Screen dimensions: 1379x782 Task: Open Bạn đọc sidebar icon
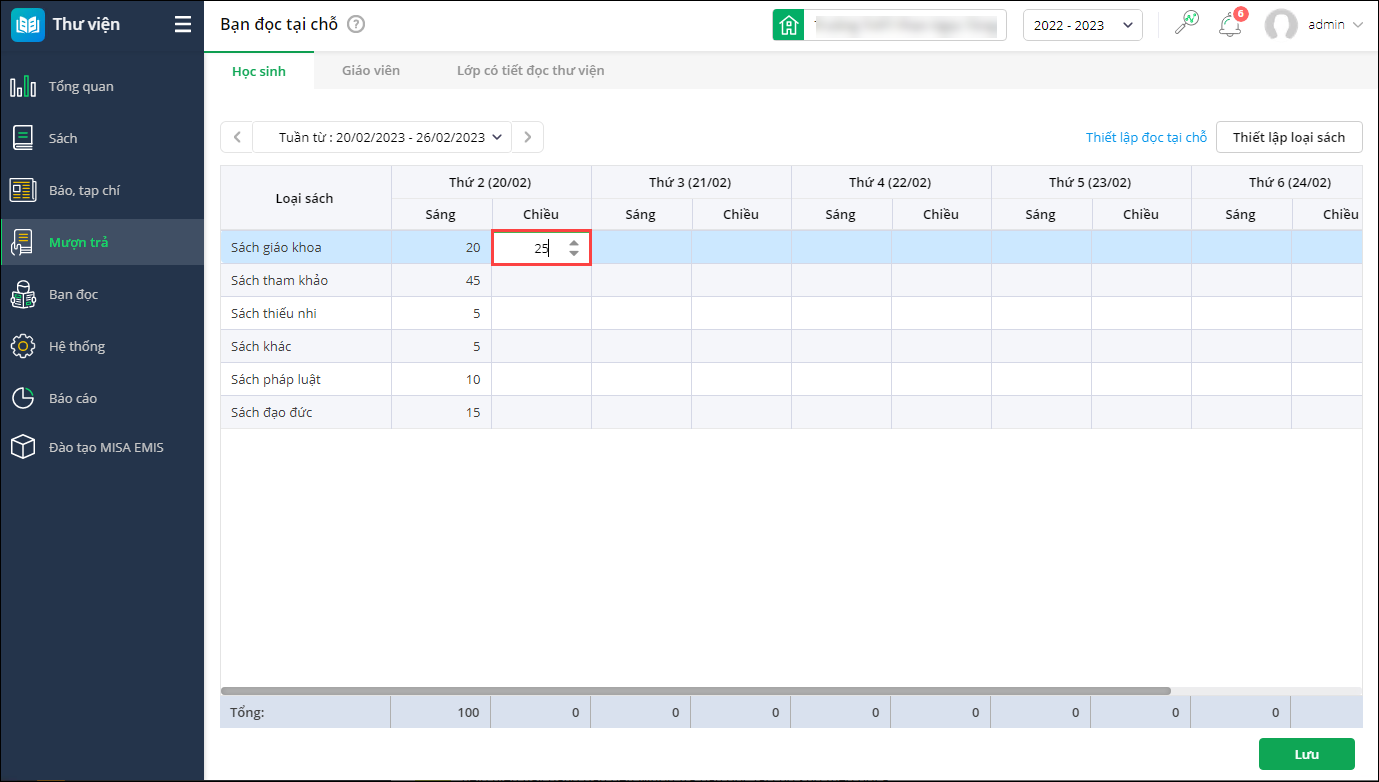(23, 294)
